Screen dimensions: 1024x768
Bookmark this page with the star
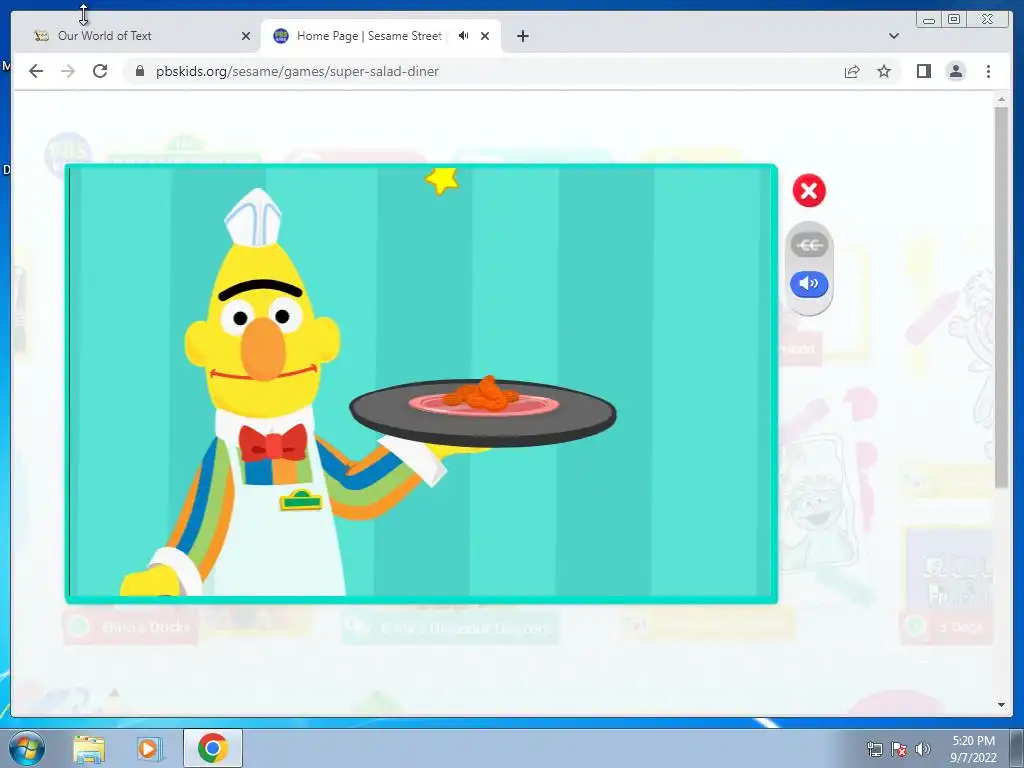884,71
